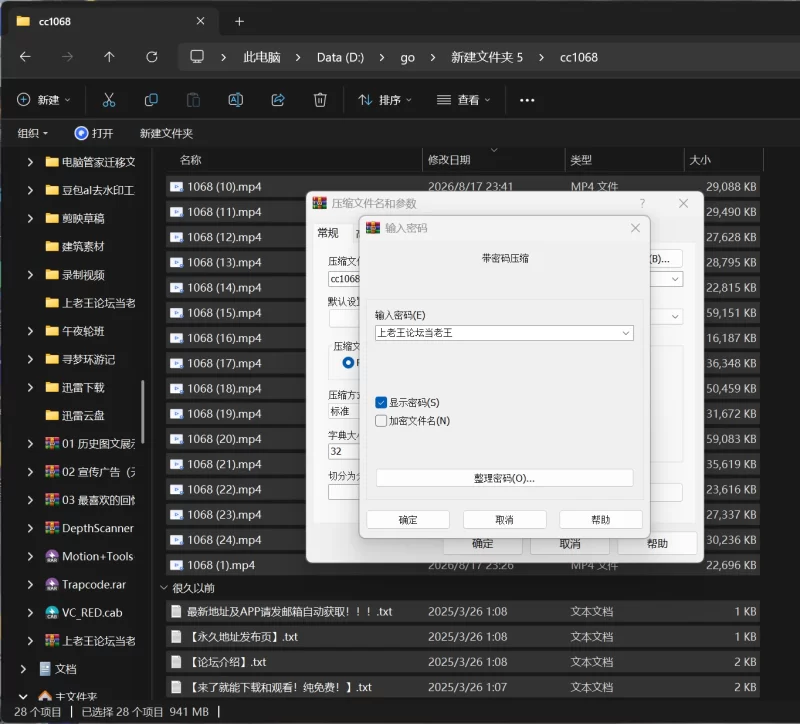Expand the 寻梦环游记 tree node

[30, 359]
